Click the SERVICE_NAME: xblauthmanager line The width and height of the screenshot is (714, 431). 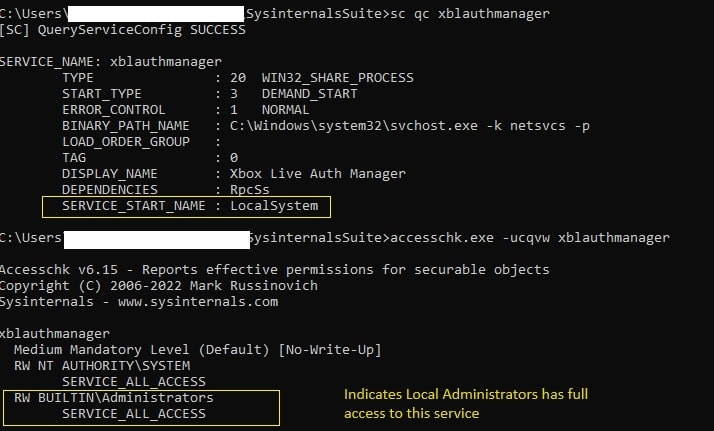point(110,61)
